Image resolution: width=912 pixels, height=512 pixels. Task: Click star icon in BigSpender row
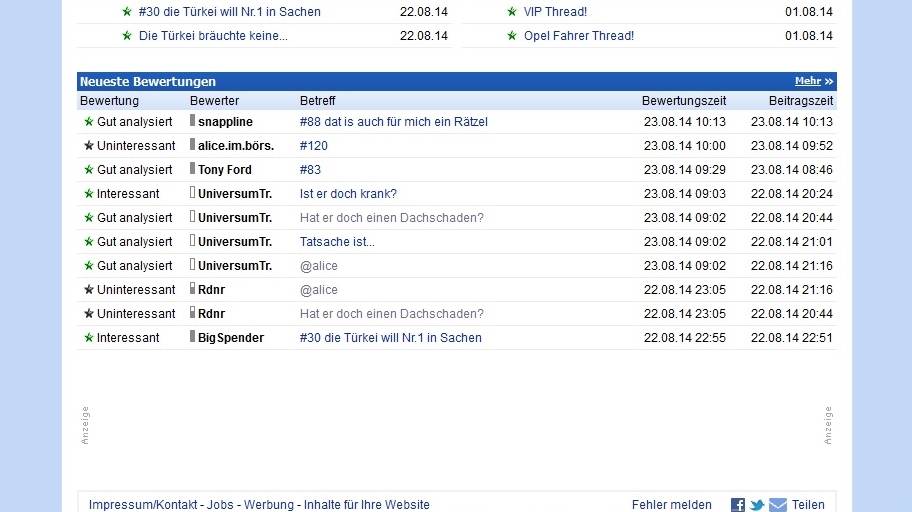[88, 337]
